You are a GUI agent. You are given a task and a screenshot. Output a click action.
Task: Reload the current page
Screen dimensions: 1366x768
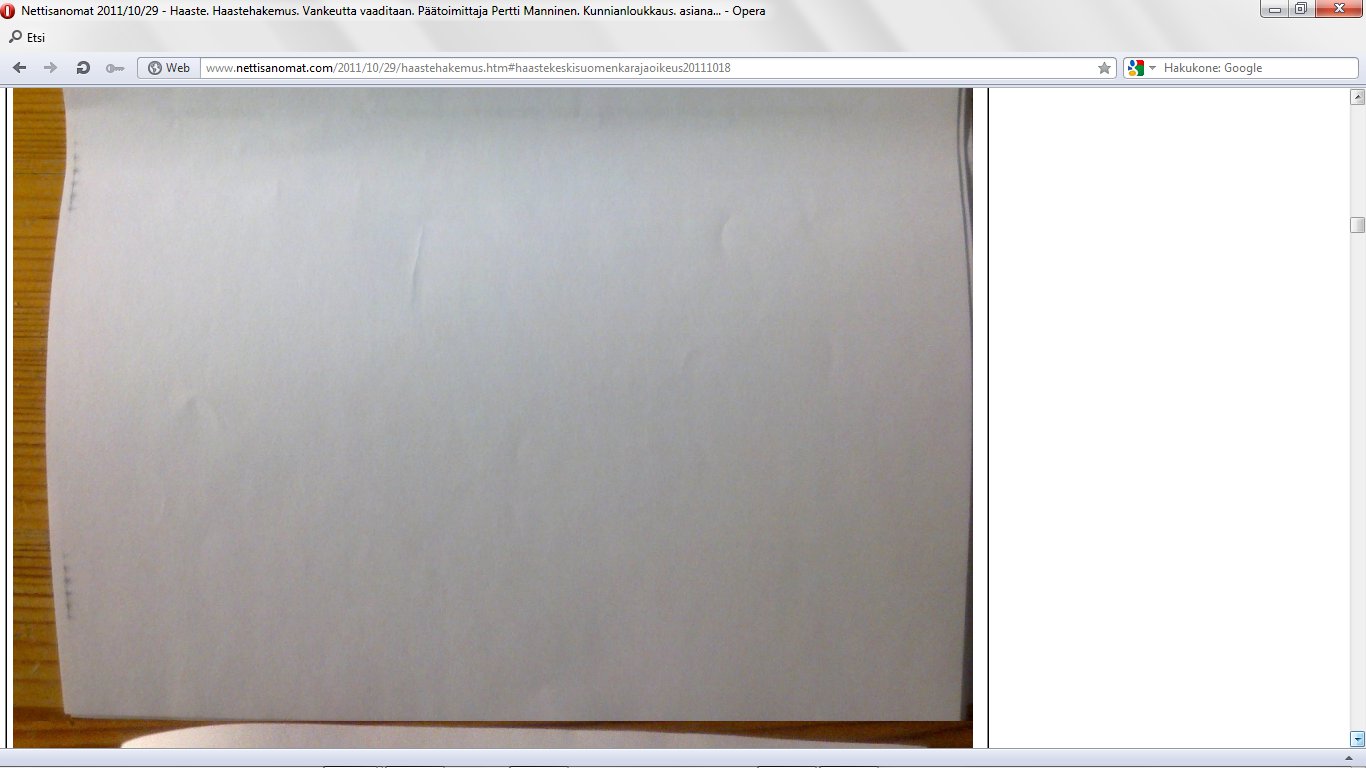coord(83,68)
